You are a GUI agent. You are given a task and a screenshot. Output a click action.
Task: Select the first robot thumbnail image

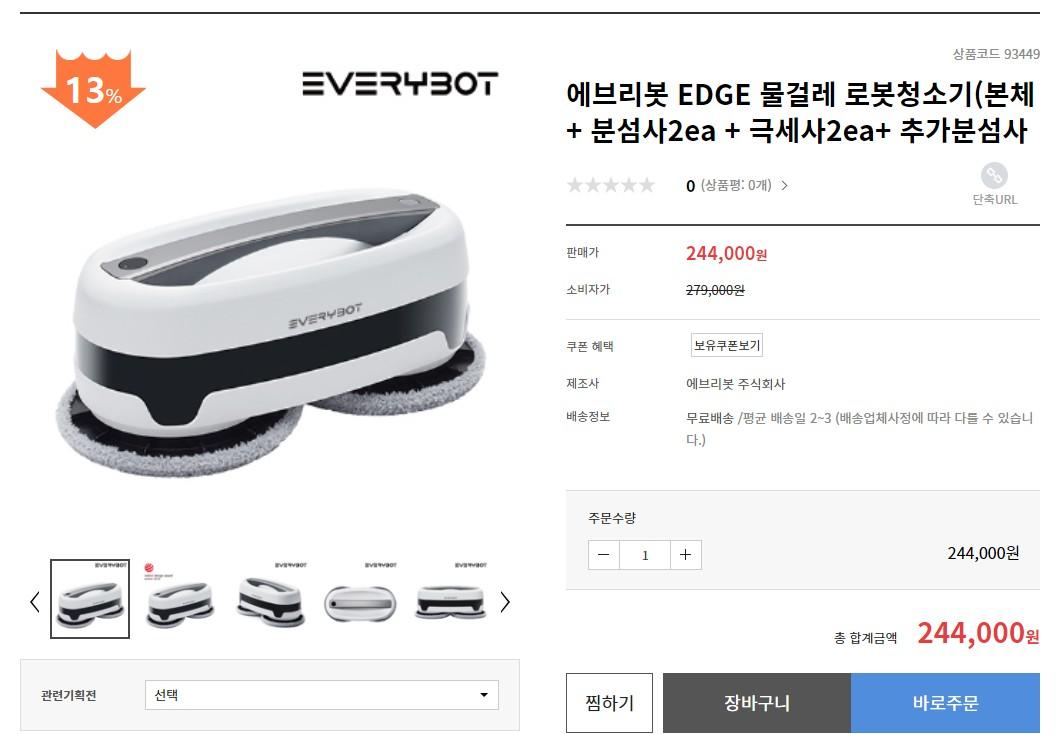pyautogui.click(x=90, y=599)
